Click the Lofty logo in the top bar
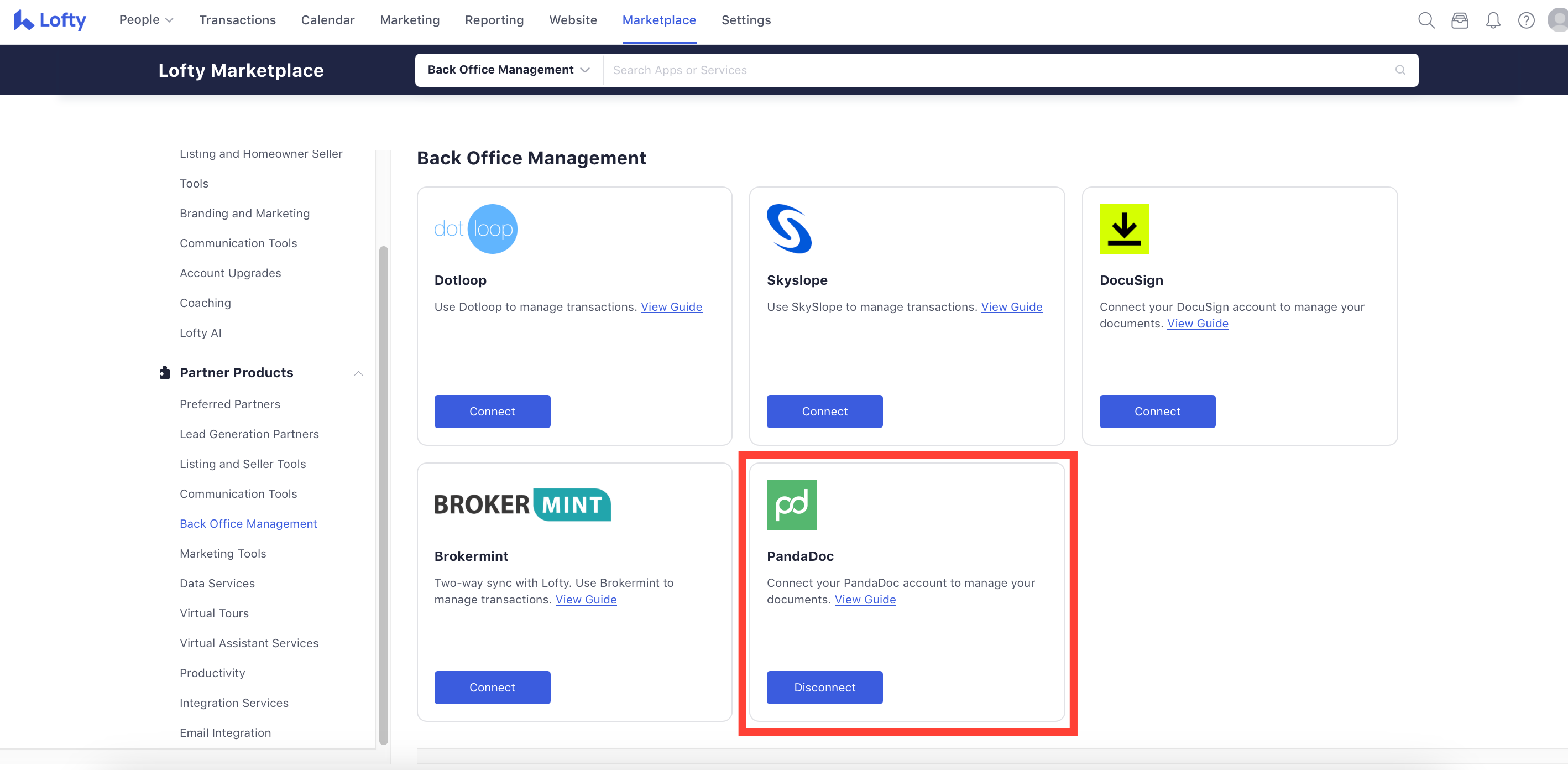Screen dimensions: 1568x770 49,19
